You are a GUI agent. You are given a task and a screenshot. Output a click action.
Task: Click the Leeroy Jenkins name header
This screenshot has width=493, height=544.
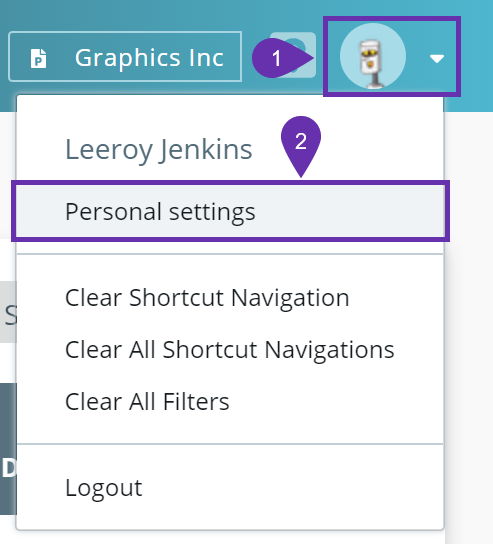159,150
